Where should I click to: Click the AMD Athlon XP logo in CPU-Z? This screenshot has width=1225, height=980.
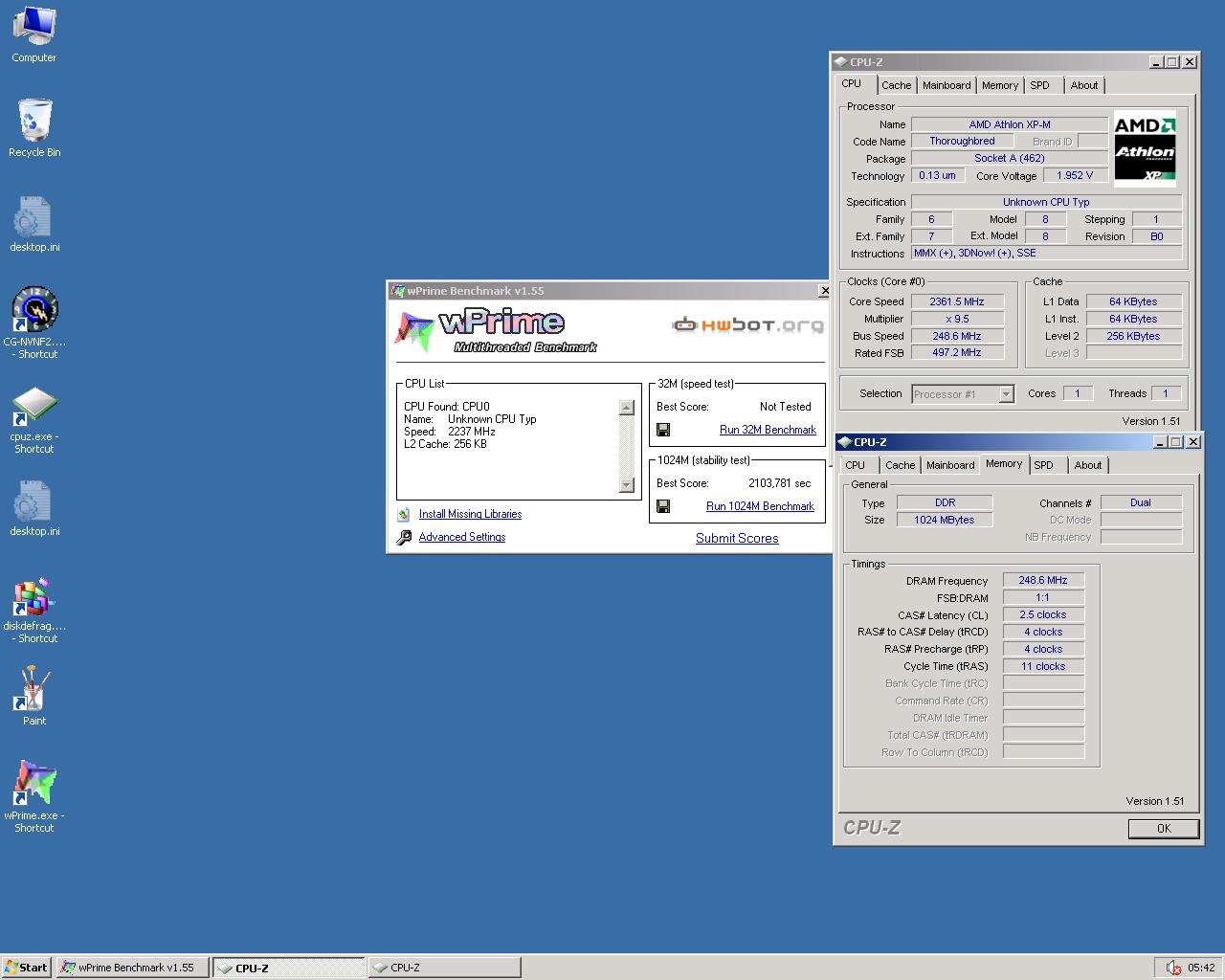(x=1145, y=148)
